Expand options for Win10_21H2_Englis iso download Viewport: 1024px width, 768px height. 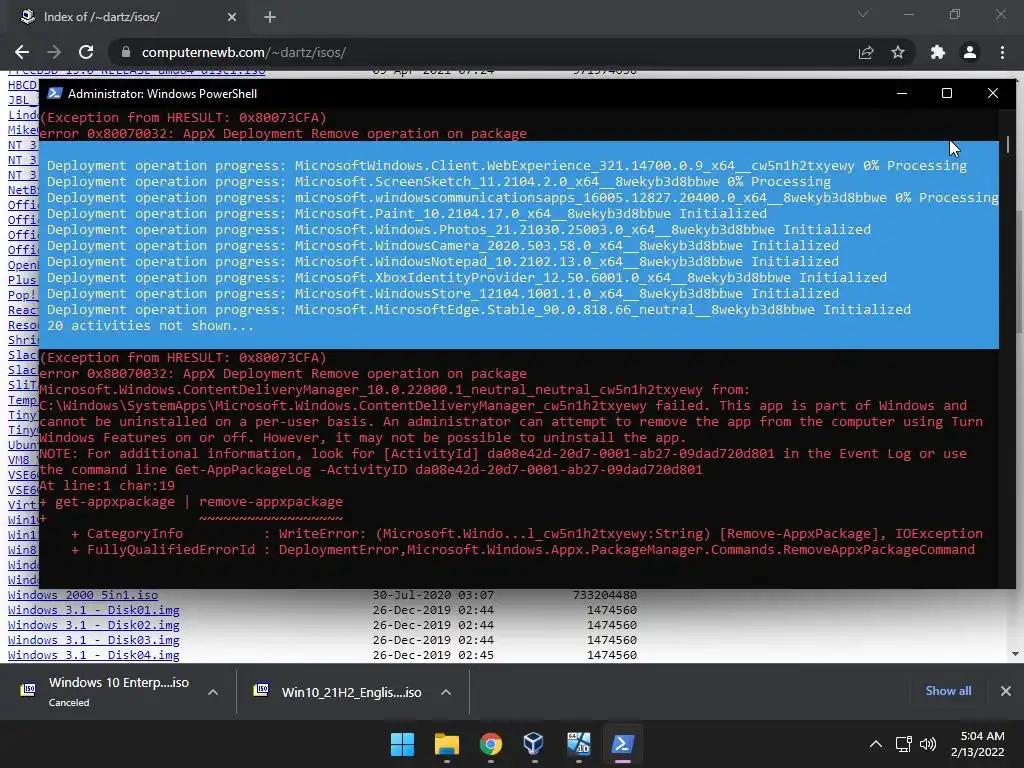446,692
